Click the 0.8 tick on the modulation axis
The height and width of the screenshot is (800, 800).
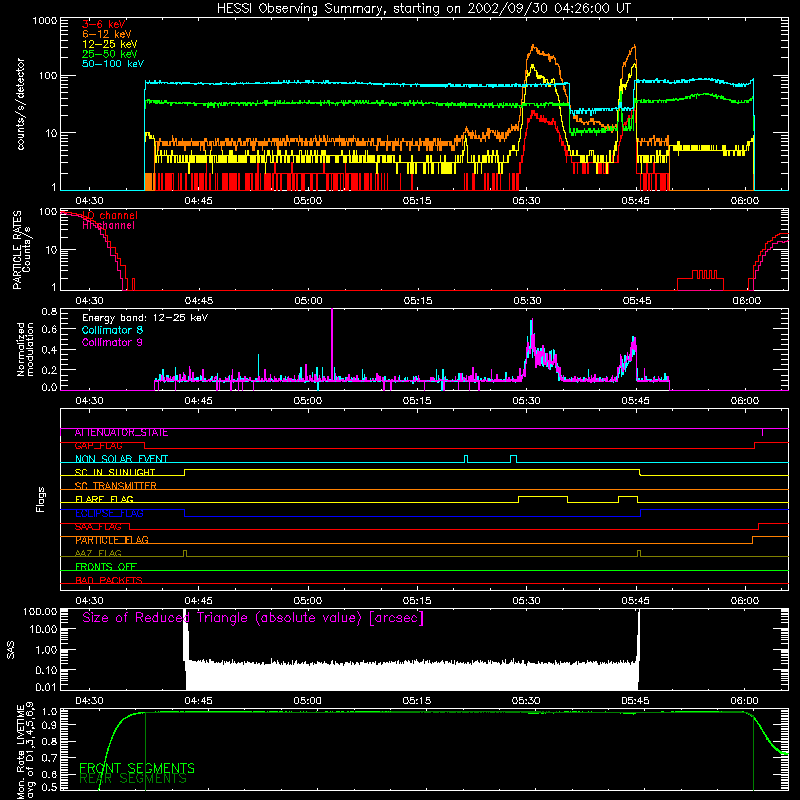[49, 311]
